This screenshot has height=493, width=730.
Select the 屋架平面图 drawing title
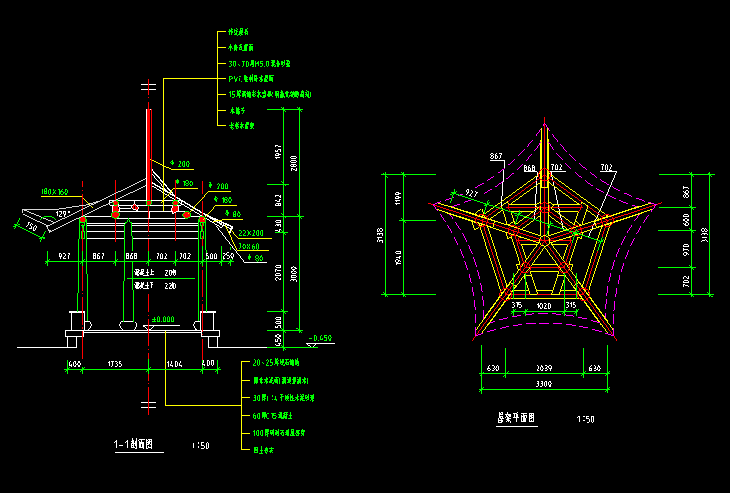(x=516, y=418)
